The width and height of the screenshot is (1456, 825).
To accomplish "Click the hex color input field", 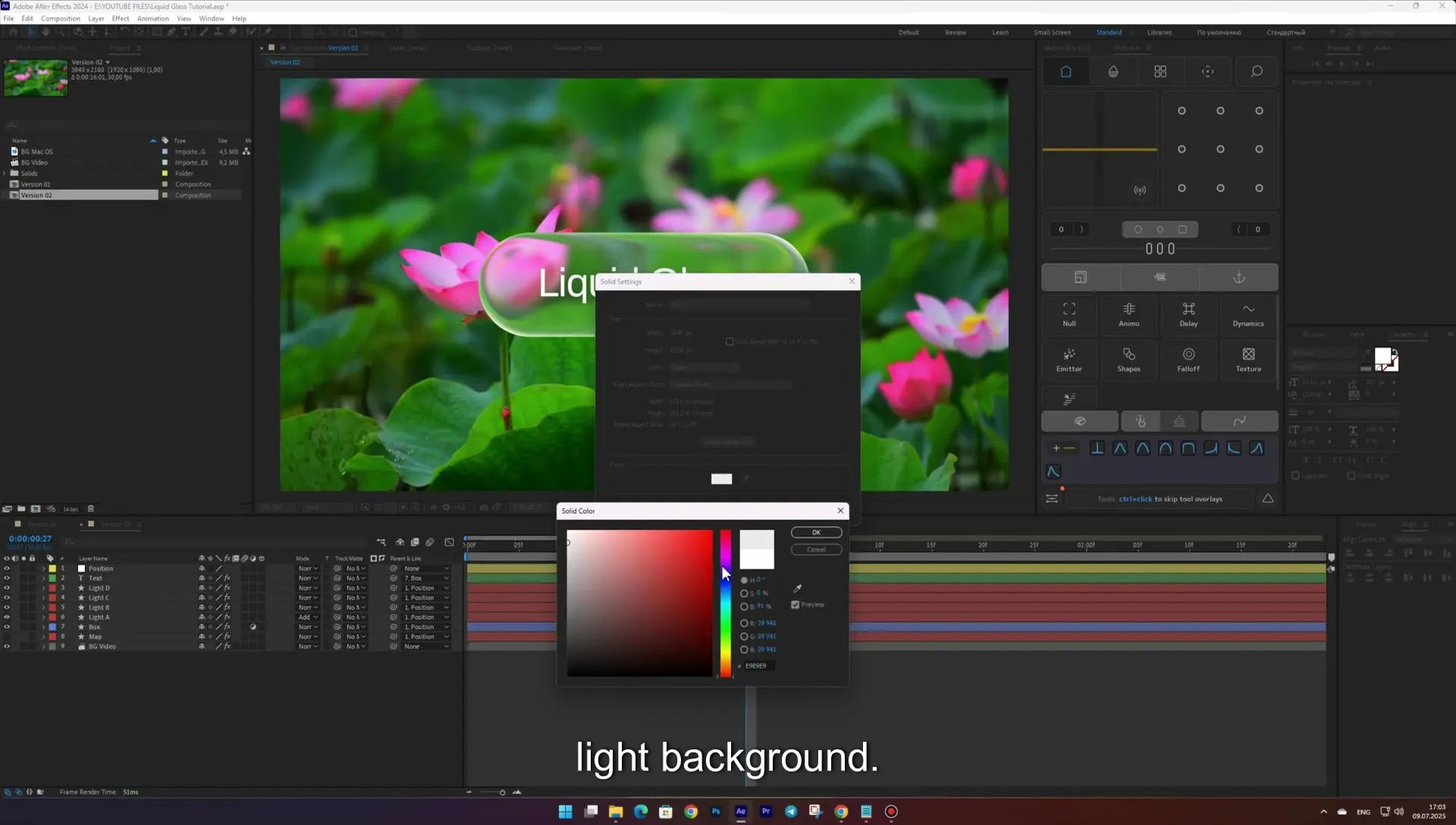I will (758, 666).
